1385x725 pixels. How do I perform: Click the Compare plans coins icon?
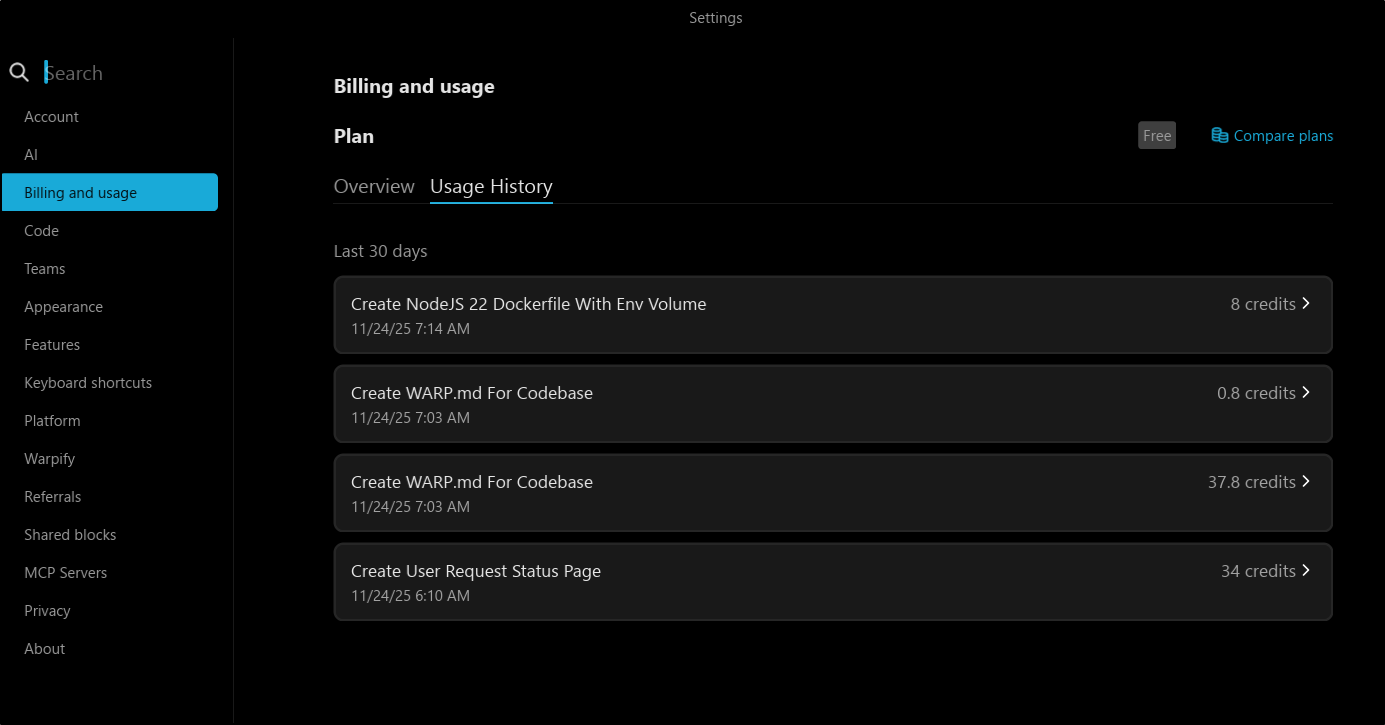pos(1220,136)
